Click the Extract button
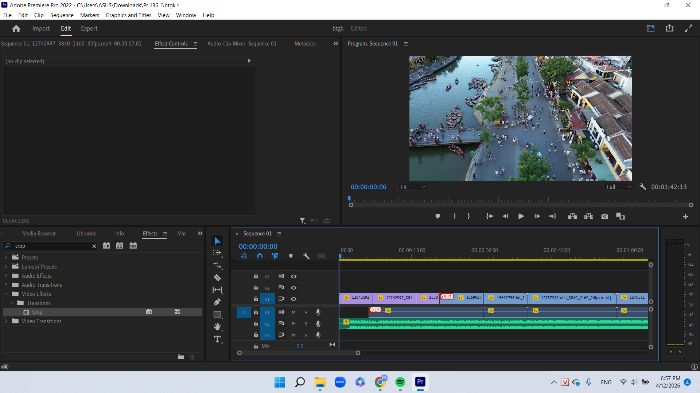Image resolution: width=700 pixels, height=393 pixels. 589,216
